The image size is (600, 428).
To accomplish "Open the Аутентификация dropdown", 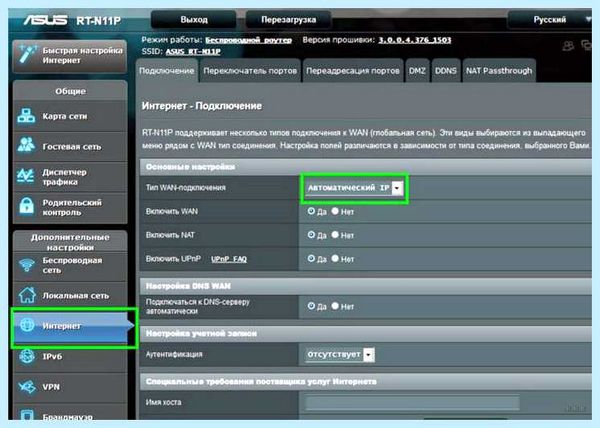I will coord(340,355).
